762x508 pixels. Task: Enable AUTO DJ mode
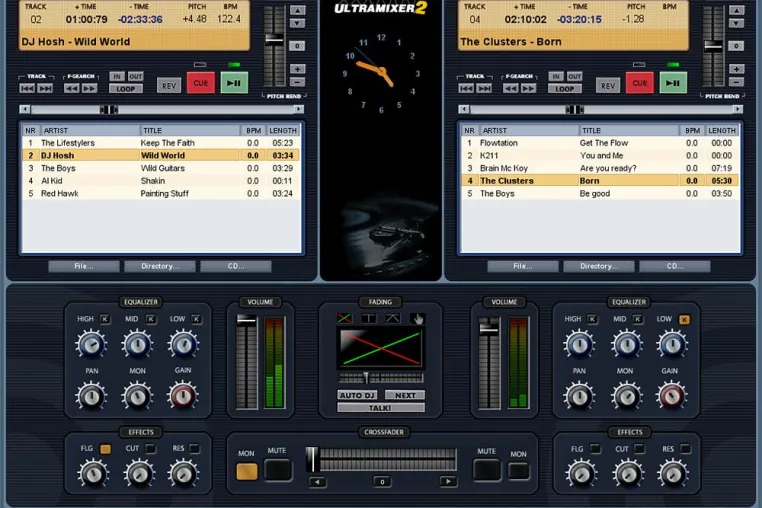pyautogui.click(x=357, y=395)
